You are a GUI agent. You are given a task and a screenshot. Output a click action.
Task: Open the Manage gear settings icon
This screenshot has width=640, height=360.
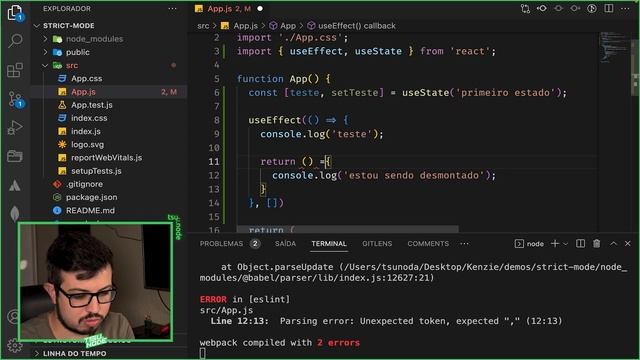(x=14, y=346)
